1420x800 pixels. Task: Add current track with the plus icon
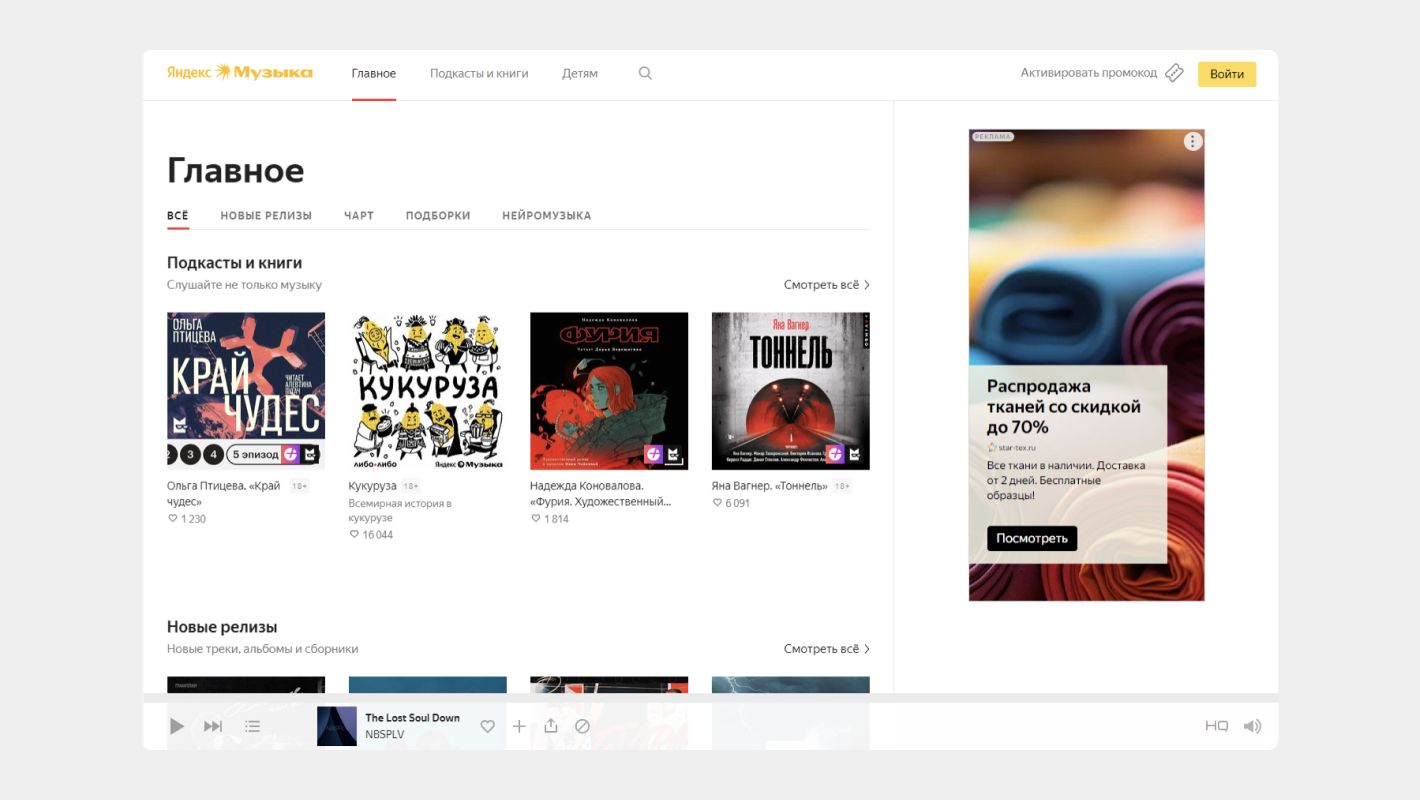pos(519,727)
